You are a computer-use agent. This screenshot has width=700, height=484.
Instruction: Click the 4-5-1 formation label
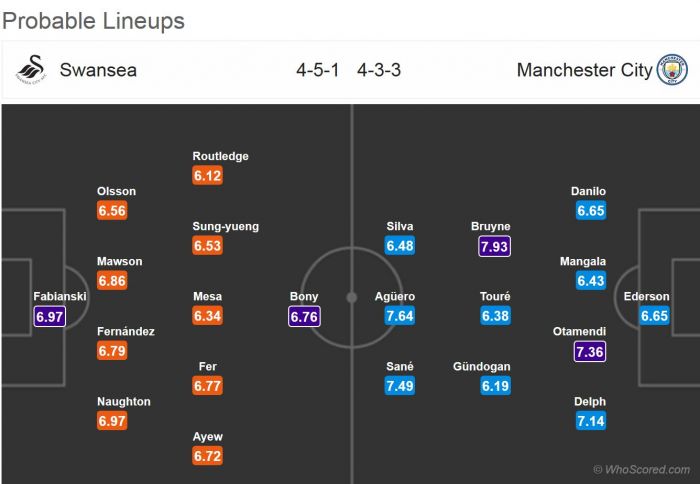318,70
